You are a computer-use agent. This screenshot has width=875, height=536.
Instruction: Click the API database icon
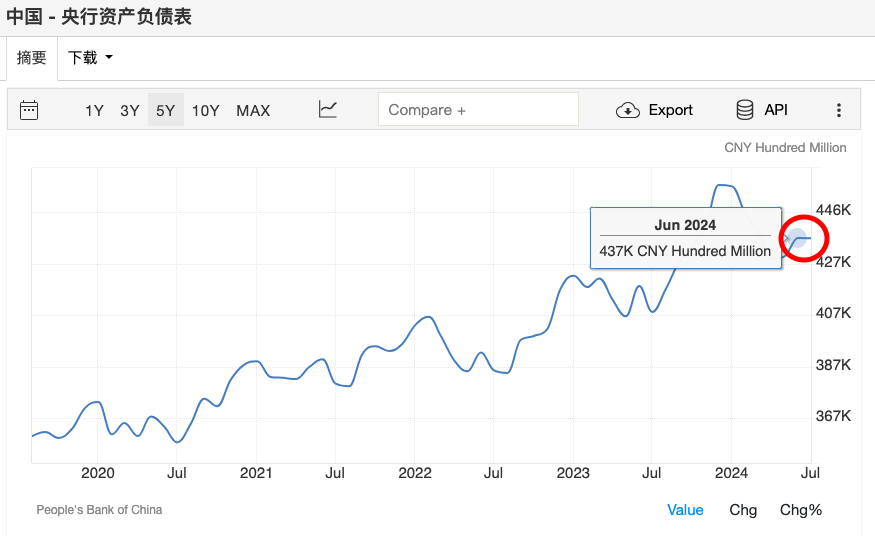[x=745, y=110]
